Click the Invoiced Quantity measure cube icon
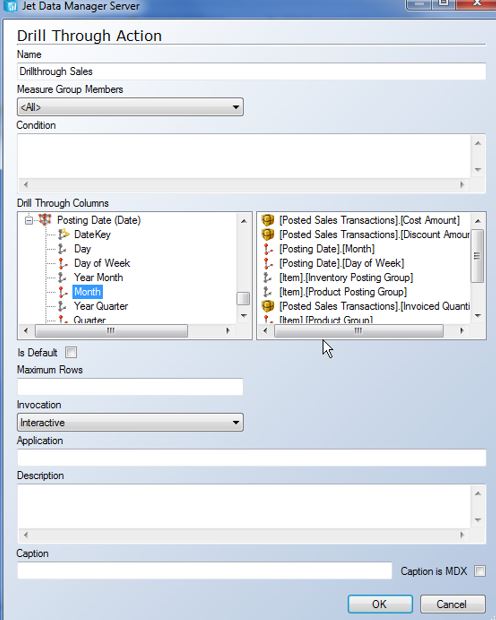Image resolution: width=496 pixels, height=620 pixels. pos(268,306)
